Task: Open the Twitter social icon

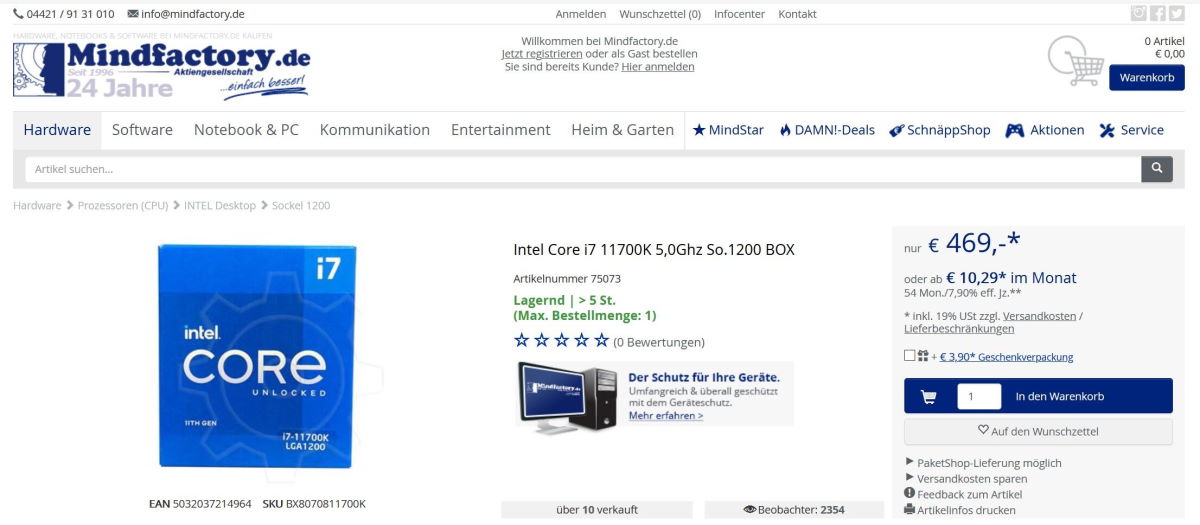Action: (x=1177, y=13)
